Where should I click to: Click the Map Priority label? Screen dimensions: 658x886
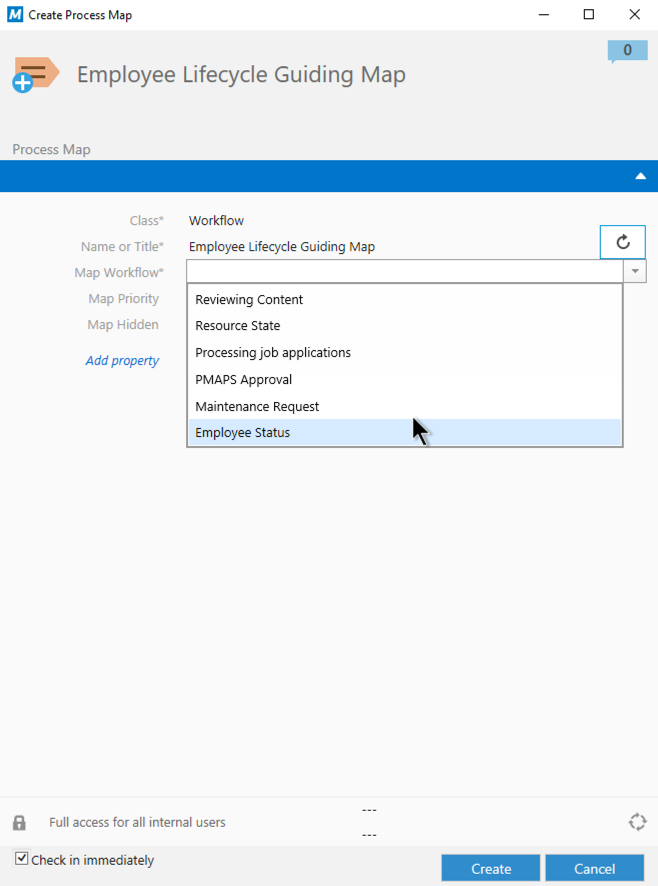pyautogui.click(x=123, y=298)
